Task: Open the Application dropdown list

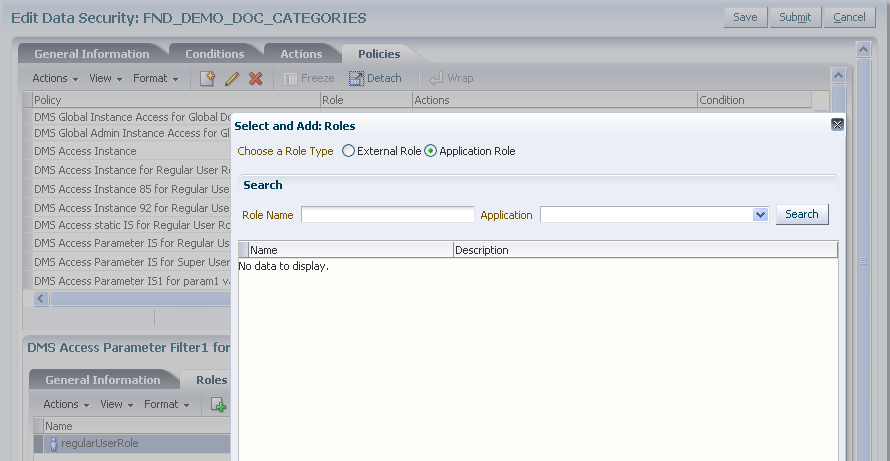Action: tap(760, 215)
